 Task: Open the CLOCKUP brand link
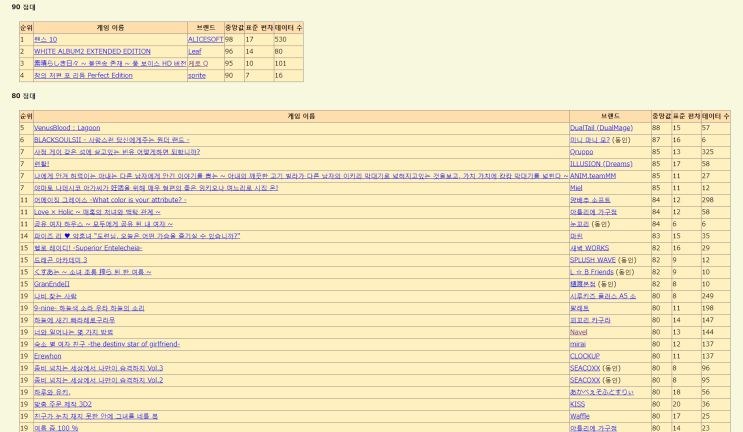tap(585, 356)
